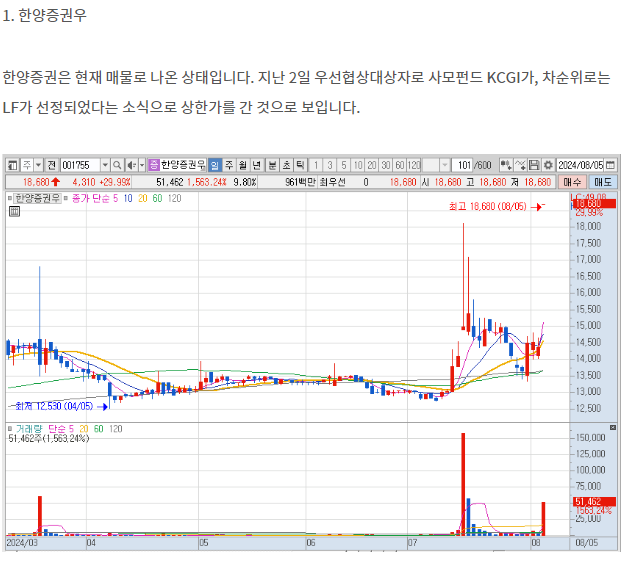The width and height of the screenshot is (625, 569).
Task: Click the add indicator candlestick icon
Action: coord(506,165)
